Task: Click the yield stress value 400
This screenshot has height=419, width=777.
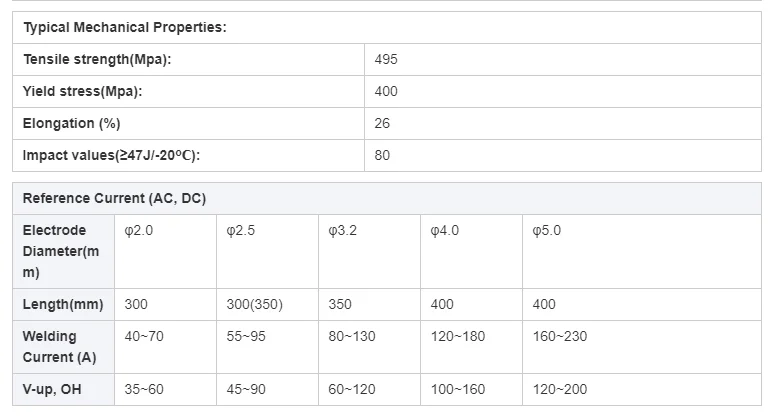Action: (386, 91)
